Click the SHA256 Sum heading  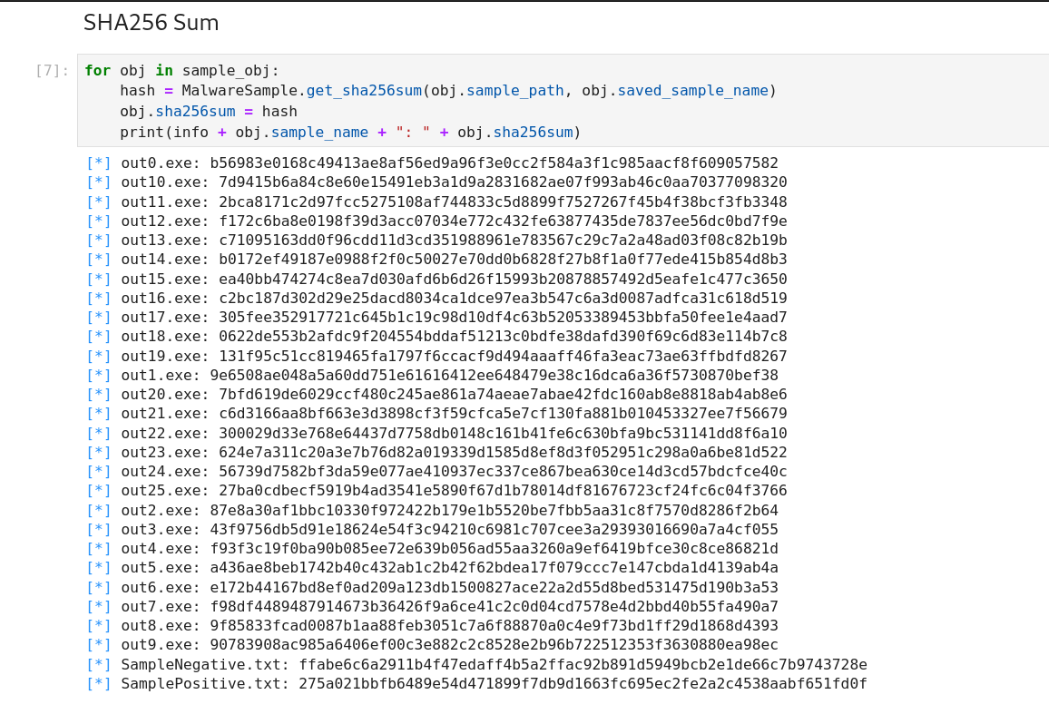tap(151, 22)
